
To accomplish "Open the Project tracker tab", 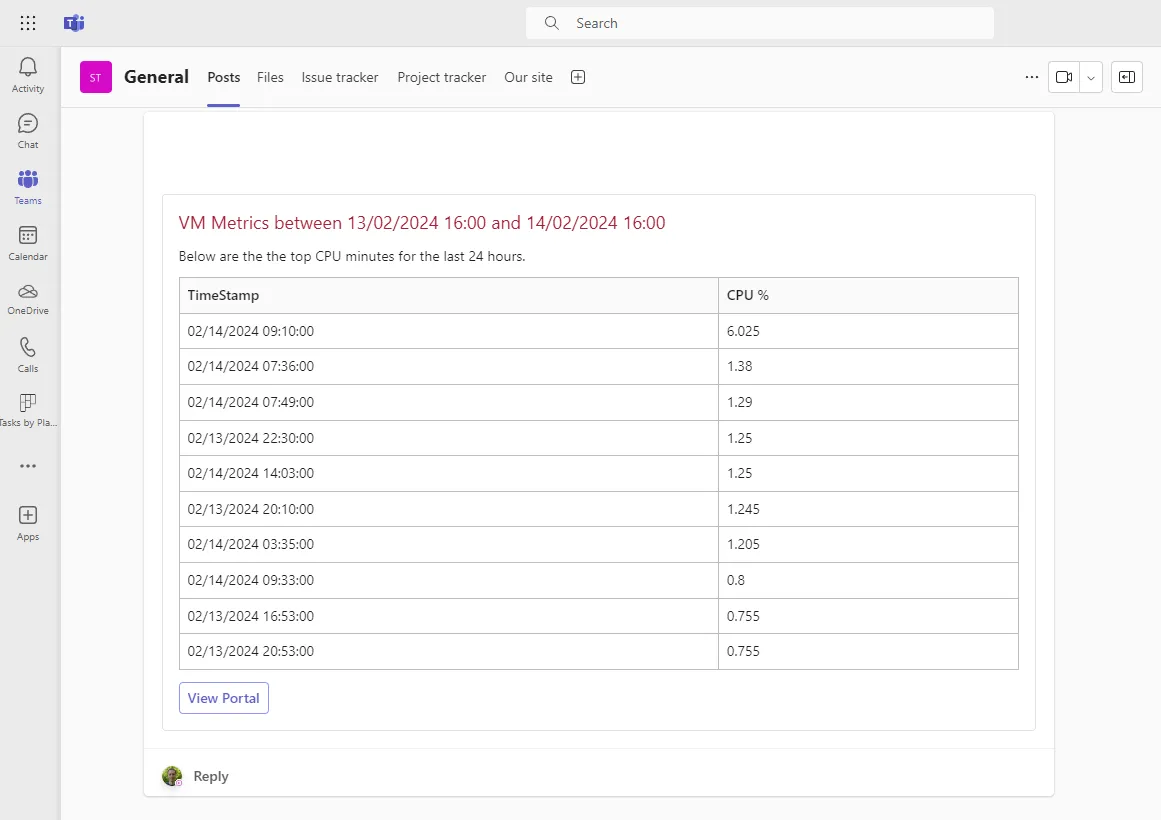I will pyautogui.click(x=441, y=77).
